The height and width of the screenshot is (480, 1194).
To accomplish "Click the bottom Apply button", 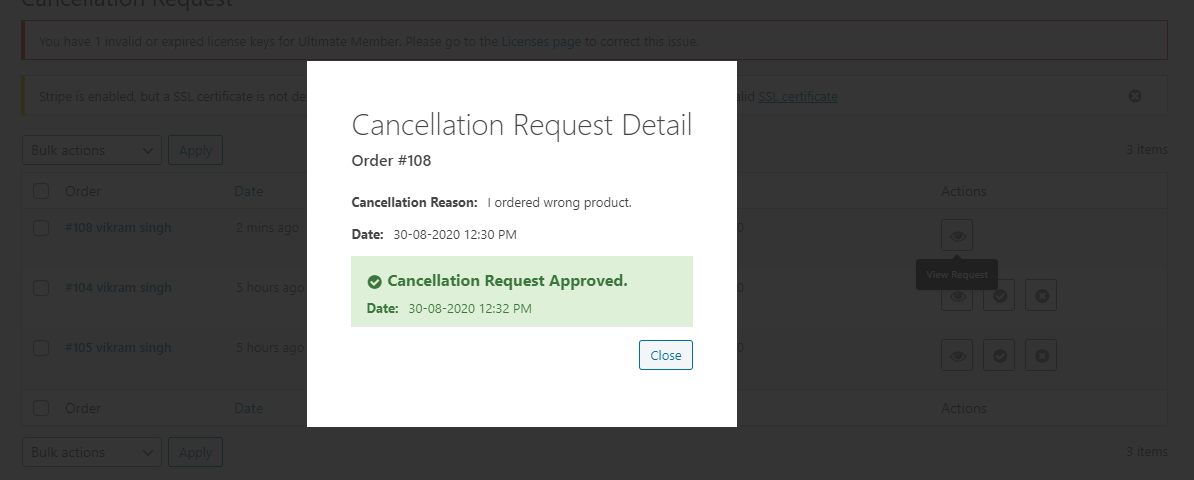I will pos(195,452).
